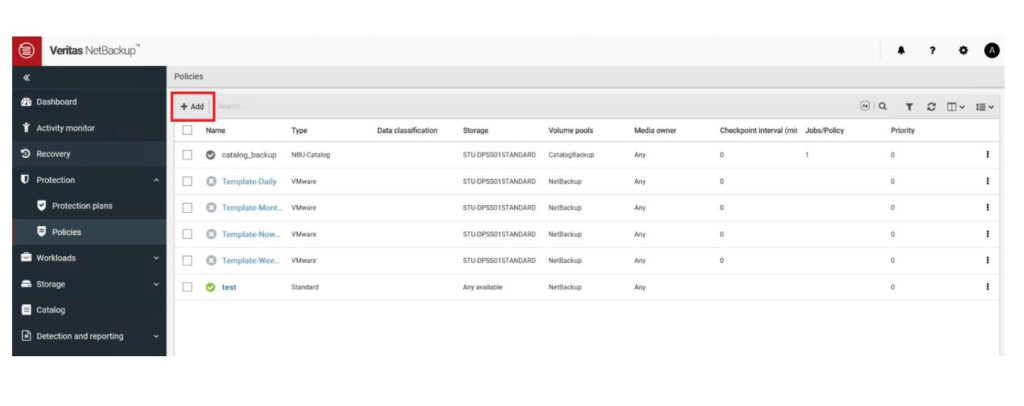This screenshot has width=1024, height=406.
Task: Open row actions menu for Template-Daily
Action: [987, 181]
